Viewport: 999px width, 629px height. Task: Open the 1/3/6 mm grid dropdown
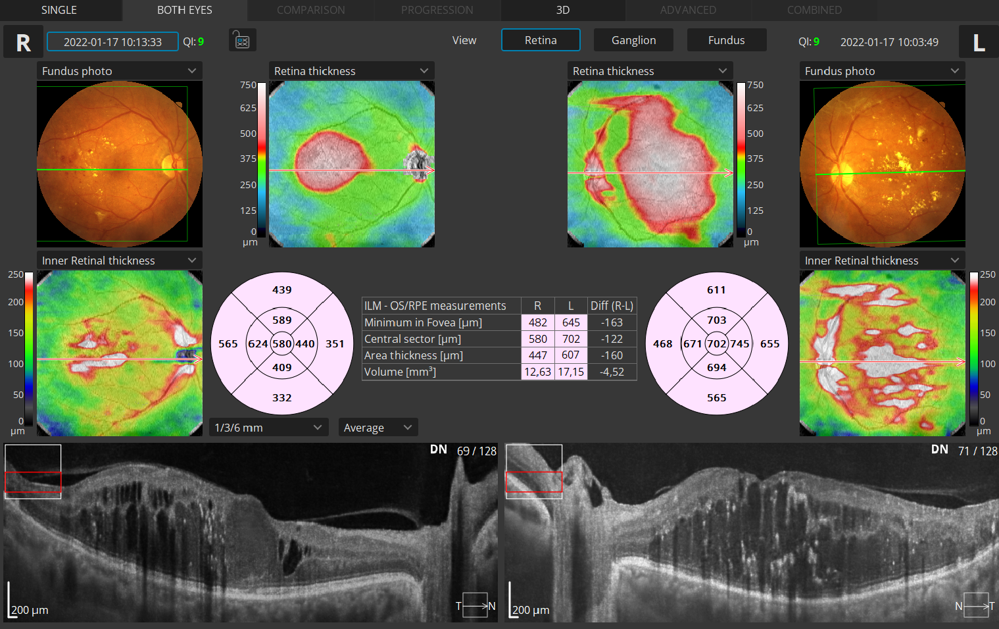click(x=267, y=427)
